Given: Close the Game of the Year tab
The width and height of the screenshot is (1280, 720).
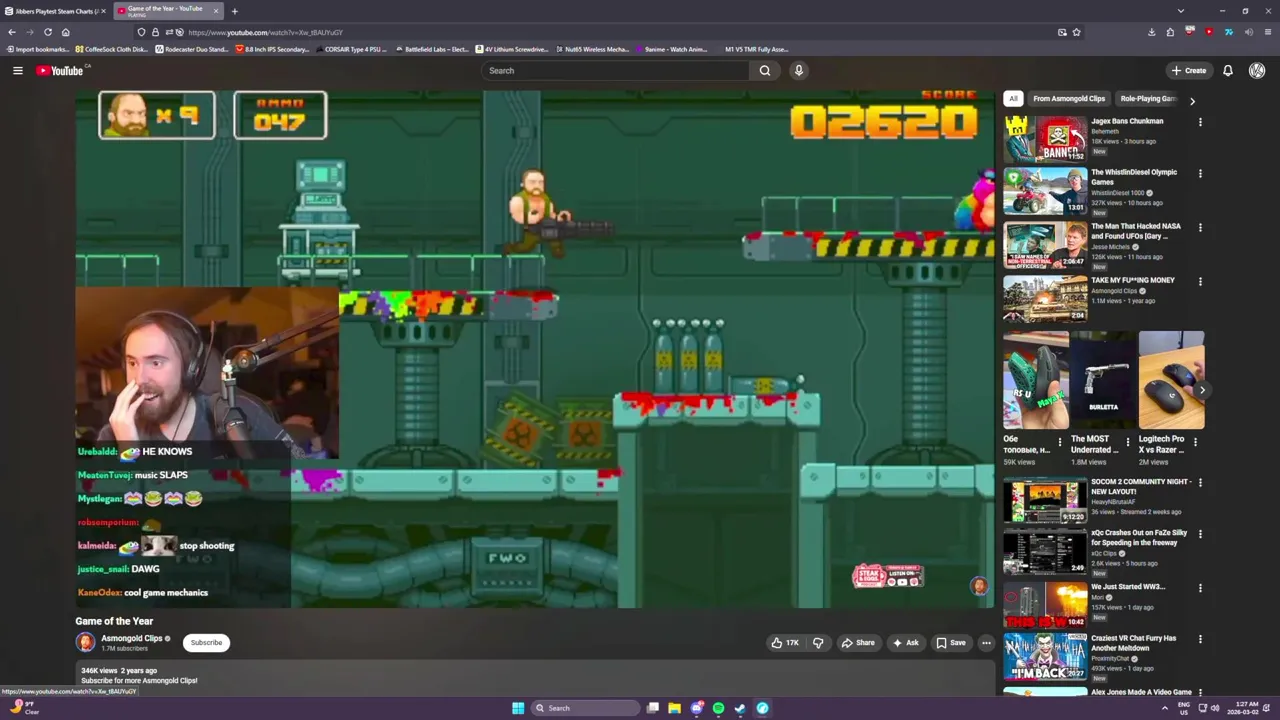Looking at the screenshot, I should (216, 11).
